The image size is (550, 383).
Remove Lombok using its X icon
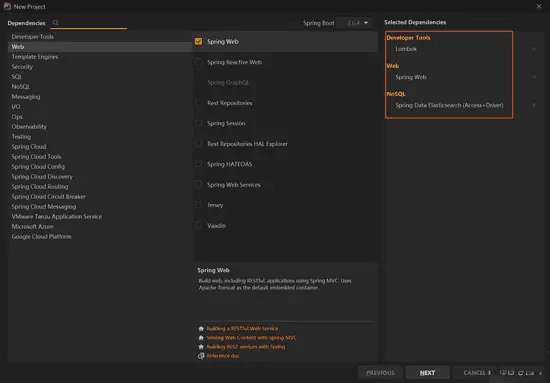pos(534,49)
